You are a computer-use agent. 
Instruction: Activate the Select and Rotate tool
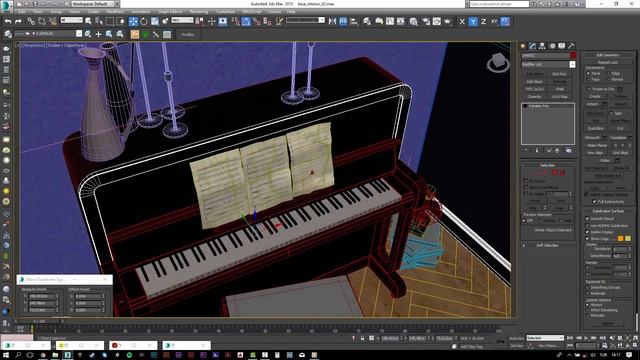point(144,22)
